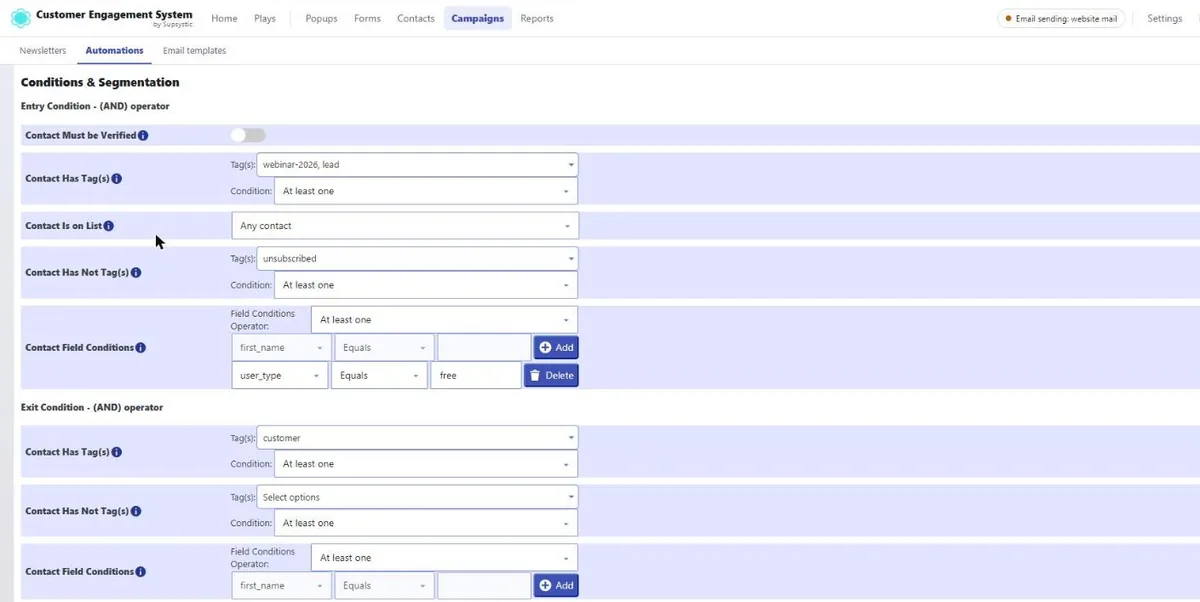The height and width of the screenshot is (602, 1200).
Task: Open info icon for exit Contact Has Tag(s)
Action: (116, 452)
